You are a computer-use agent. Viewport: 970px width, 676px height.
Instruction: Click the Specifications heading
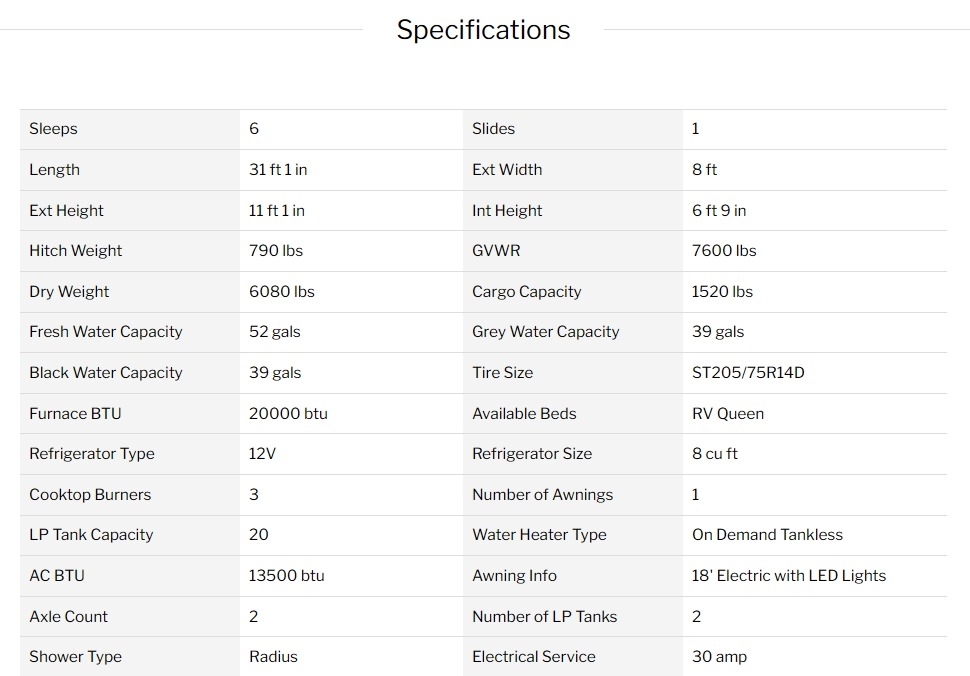pyautogui.click(x=483, y=30)
